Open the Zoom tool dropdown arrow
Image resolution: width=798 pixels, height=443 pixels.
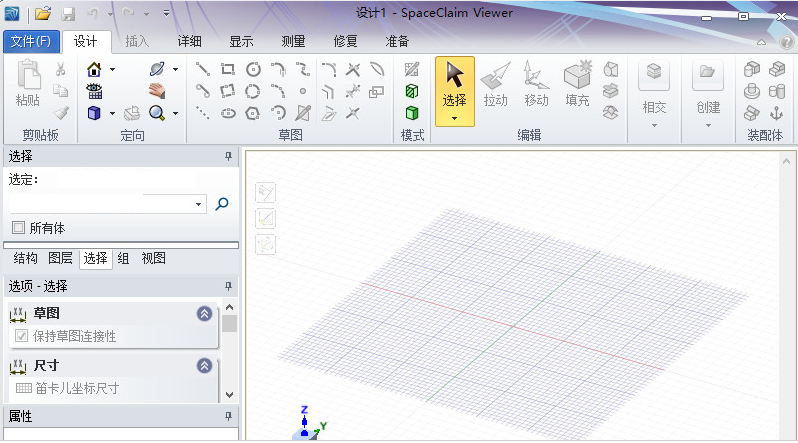[x=176, y=114]
